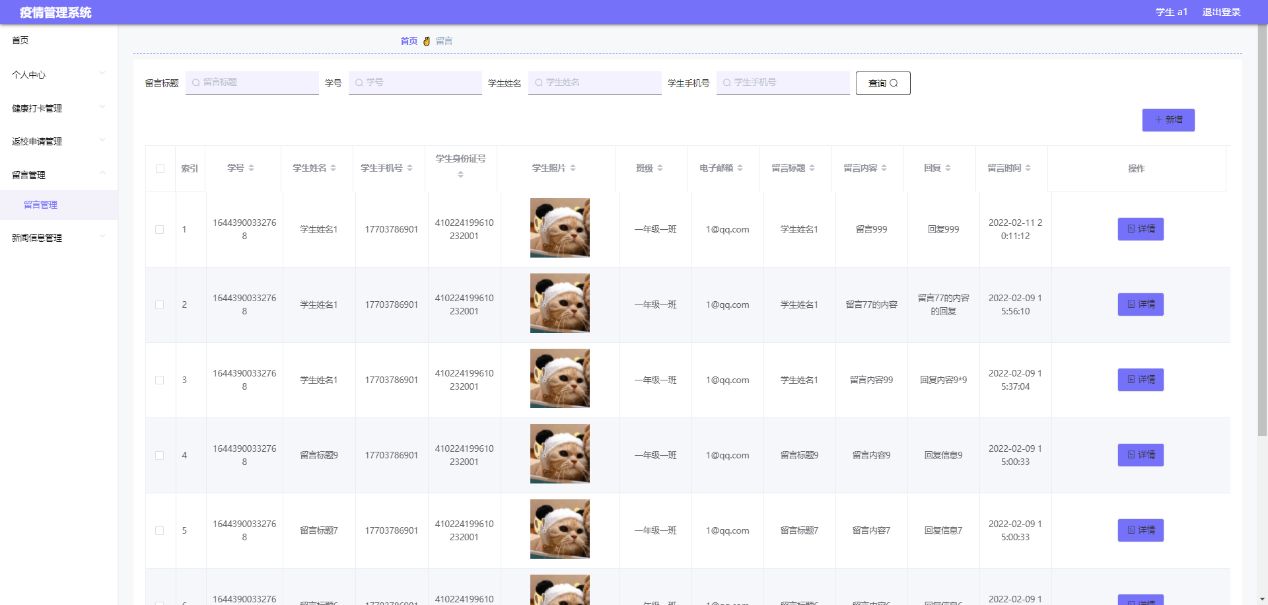Click the breadcrumb separator icon after 首页

426,41
